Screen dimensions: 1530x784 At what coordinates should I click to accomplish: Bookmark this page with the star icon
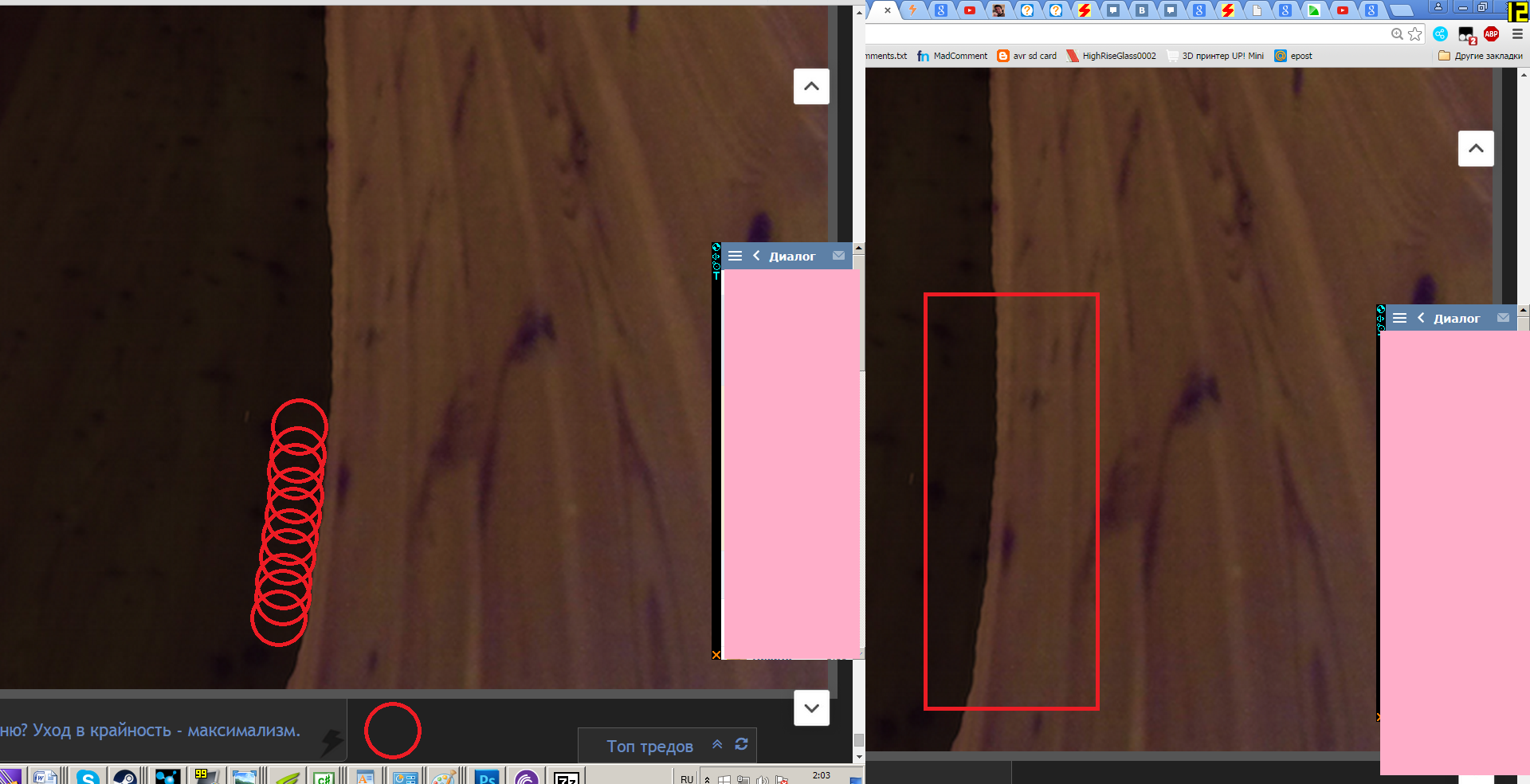point(1415,33)
